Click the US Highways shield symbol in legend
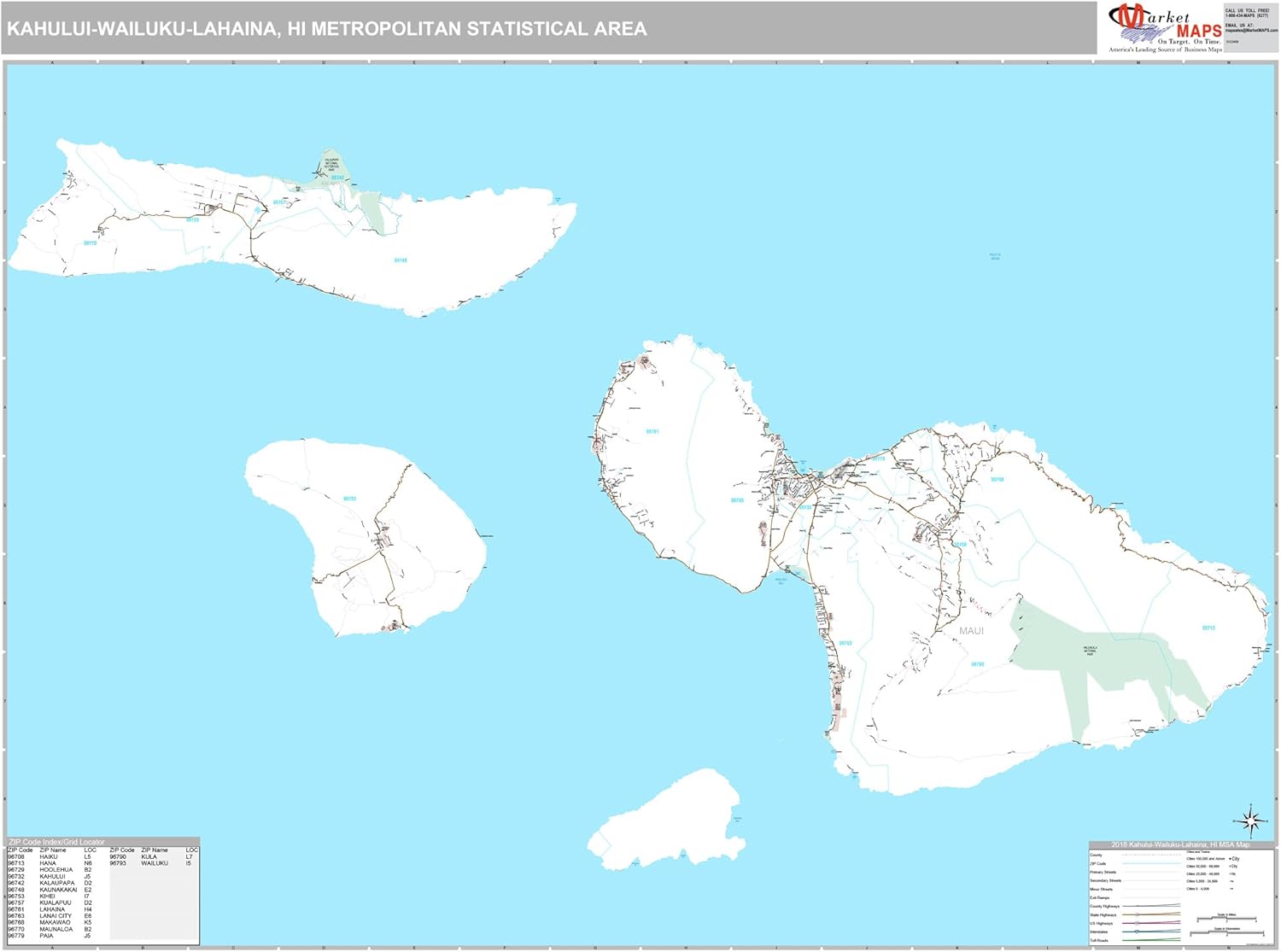The height and width of the screenshot is (952, 1281). pyautogui.click(x=1137, y=923)
